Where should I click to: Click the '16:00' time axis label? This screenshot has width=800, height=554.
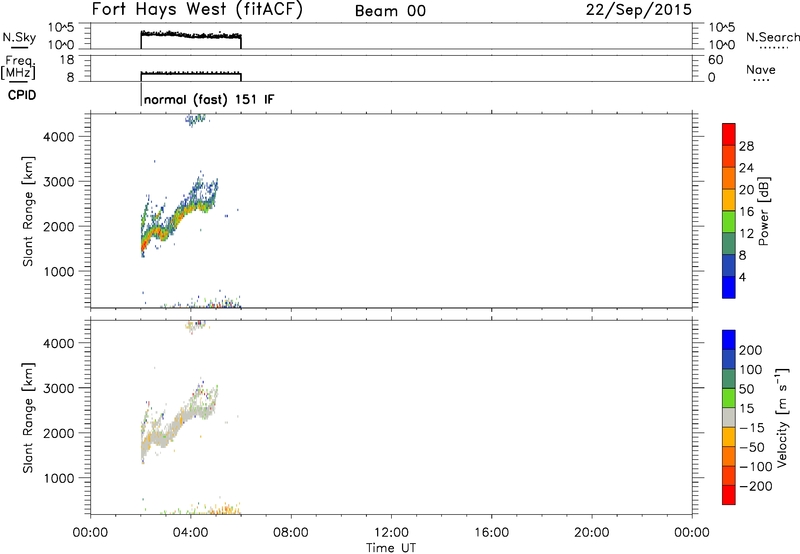click(491, 533)
